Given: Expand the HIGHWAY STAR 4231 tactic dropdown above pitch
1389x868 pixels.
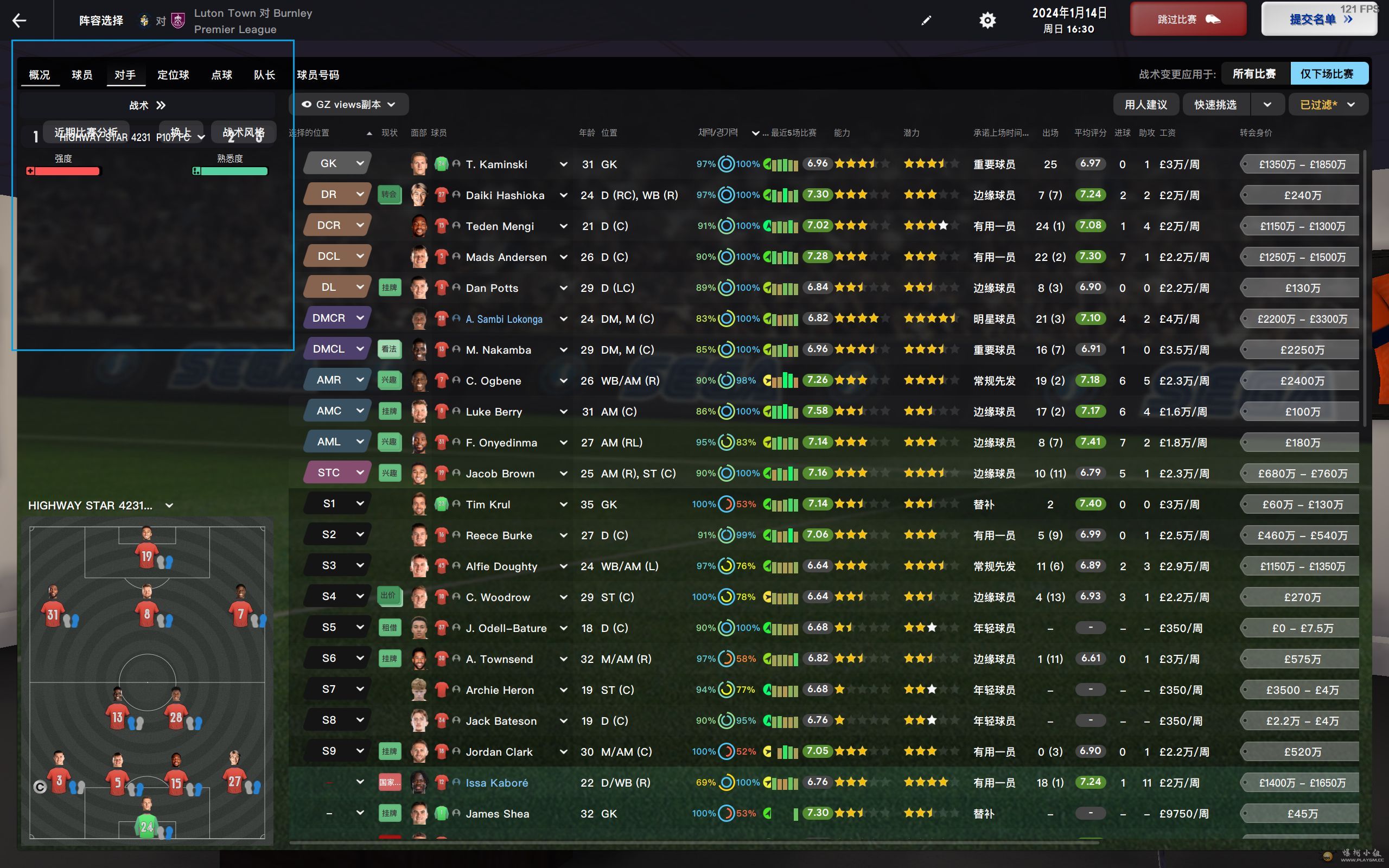Looking at the screenshot, I should coord(169,506).
